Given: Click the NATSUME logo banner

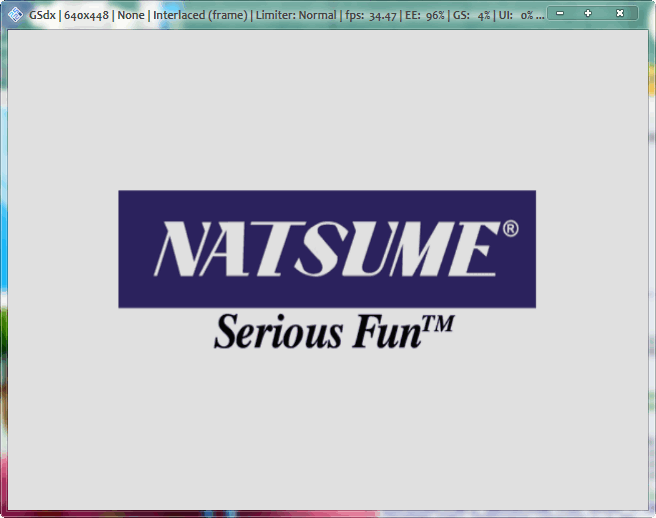Looking at the screenshot, I should click(x=327, y=249).
